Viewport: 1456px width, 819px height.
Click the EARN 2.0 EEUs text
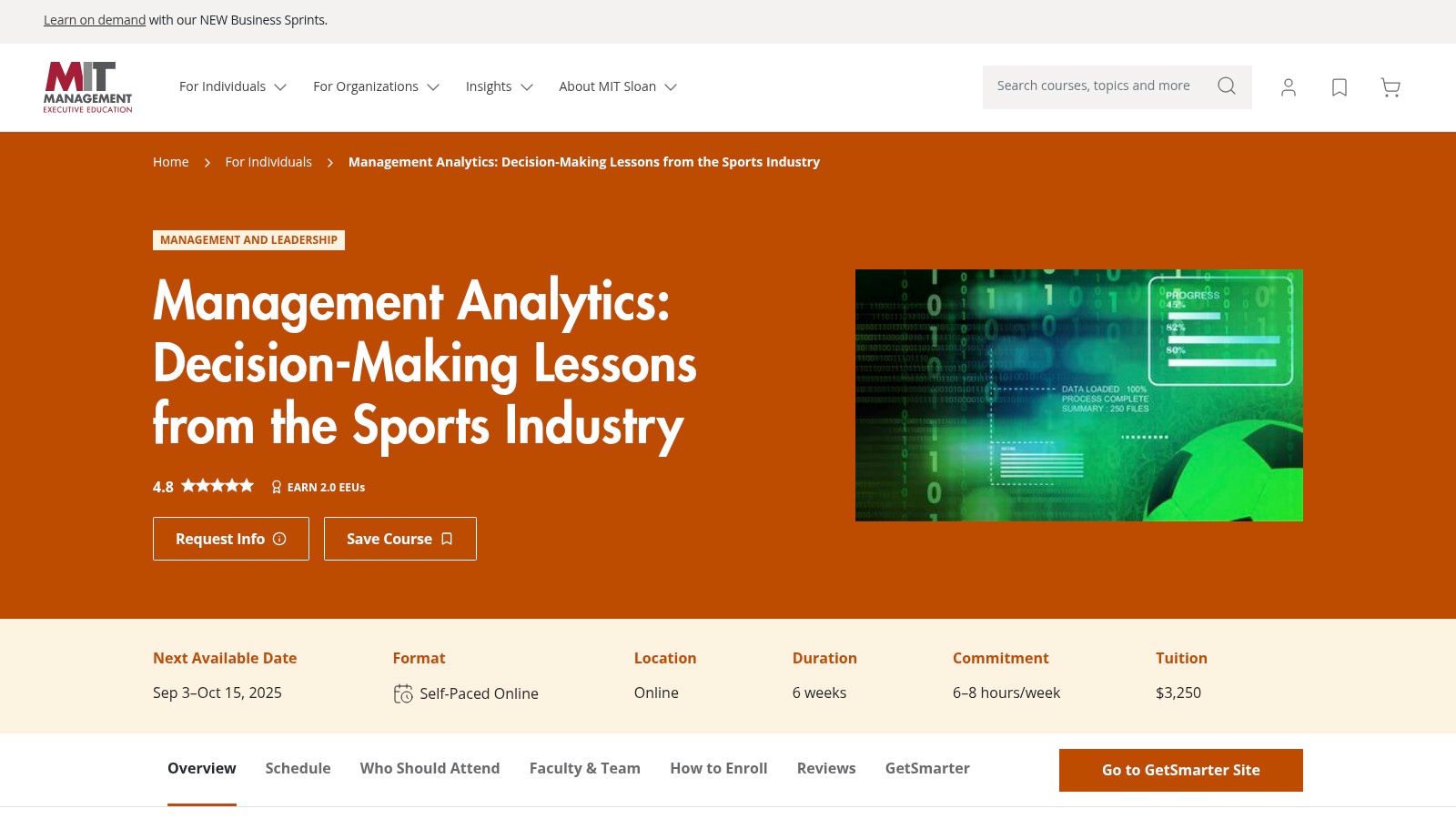click(326, 487)
